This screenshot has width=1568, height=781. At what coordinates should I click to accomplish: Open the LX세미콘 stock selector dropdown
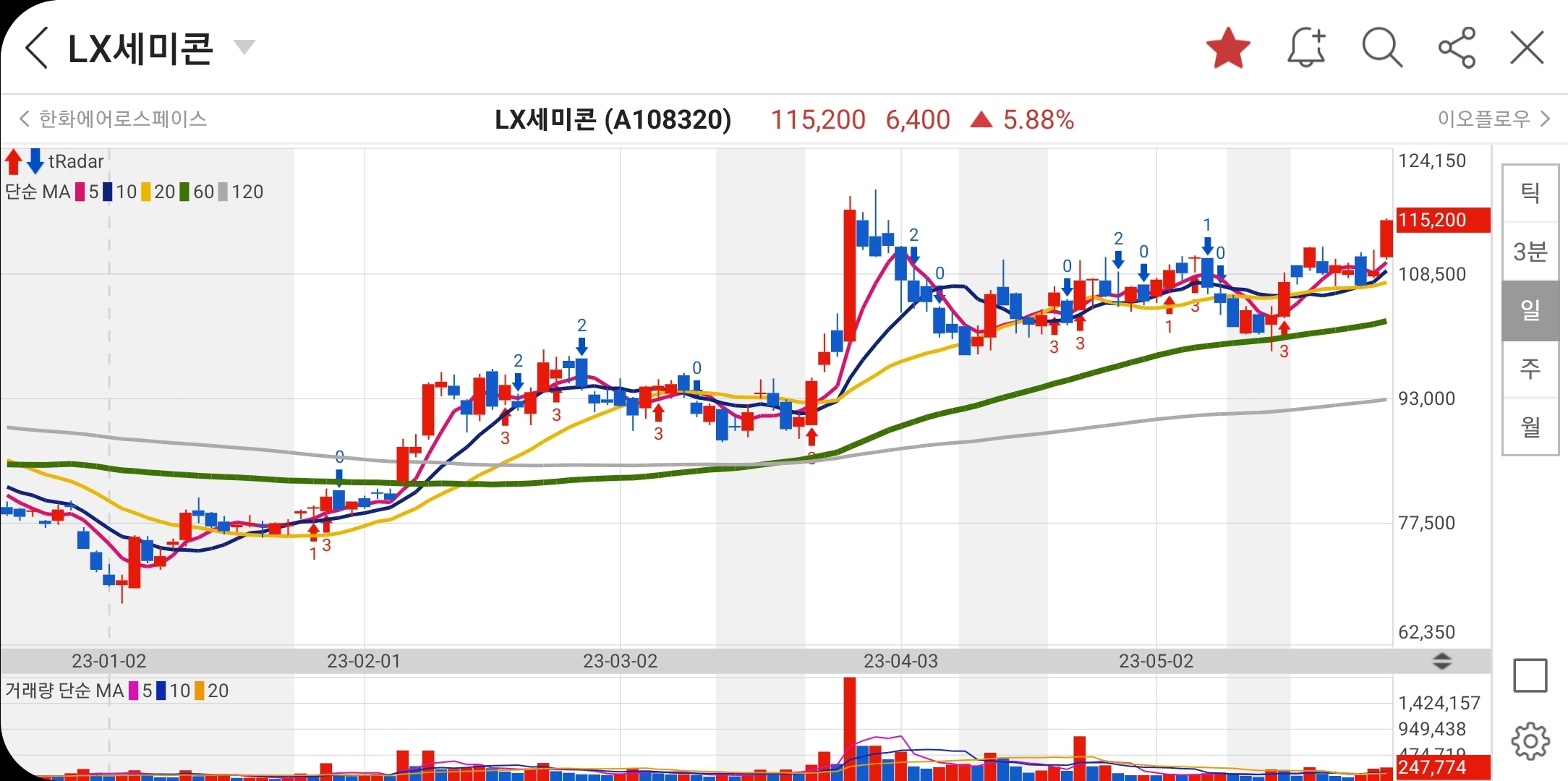[x=244, y=47]
